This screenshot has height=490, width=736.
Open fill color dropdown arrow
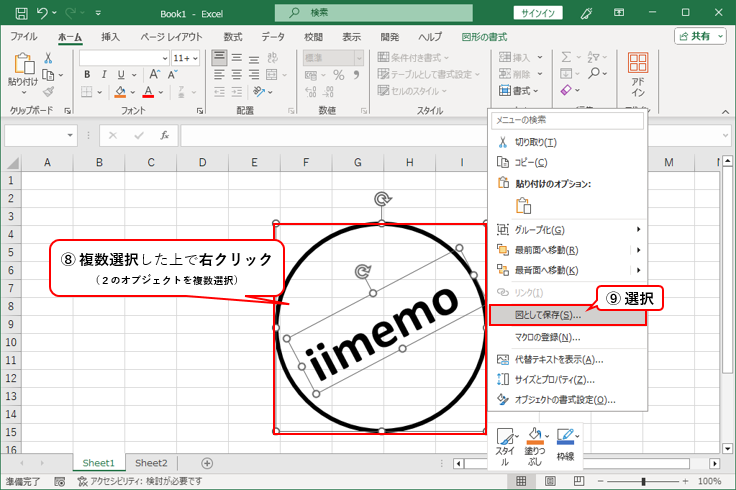pyautogui.click(x=133, y=92)
